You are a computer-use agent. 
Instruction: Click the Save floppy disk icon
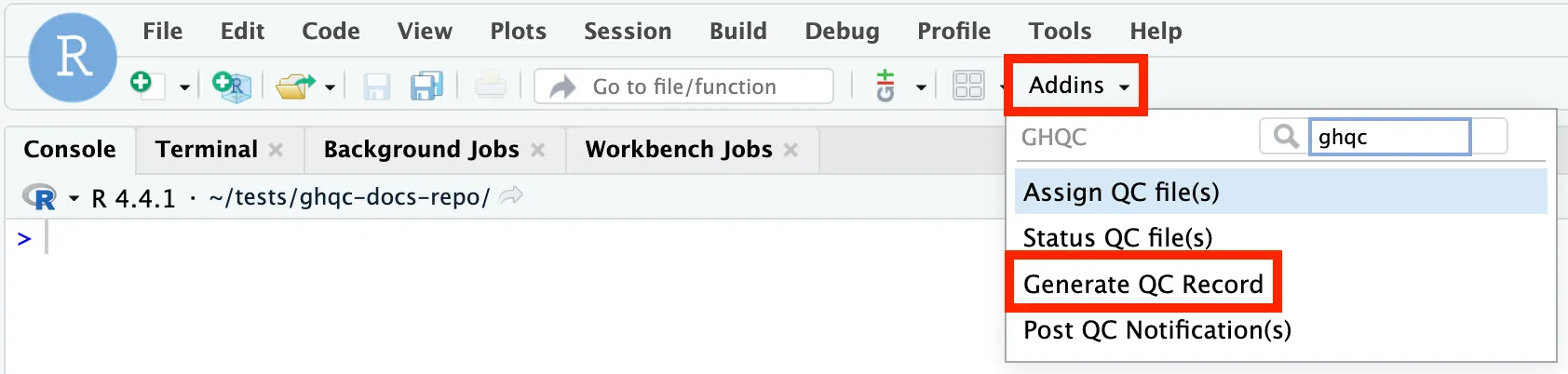point(376,87)
